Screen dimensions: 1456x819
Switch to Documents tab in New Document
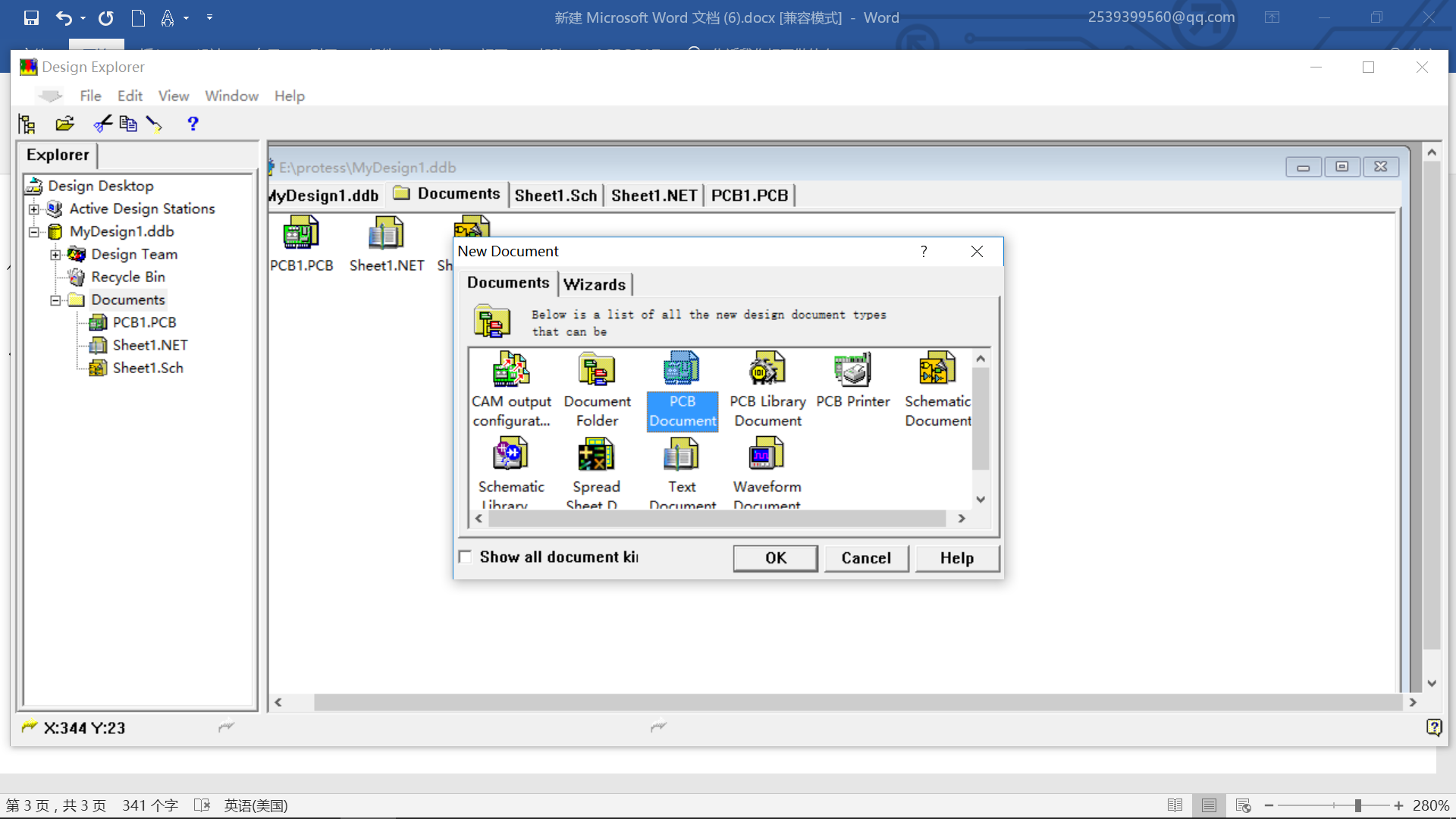509,282
